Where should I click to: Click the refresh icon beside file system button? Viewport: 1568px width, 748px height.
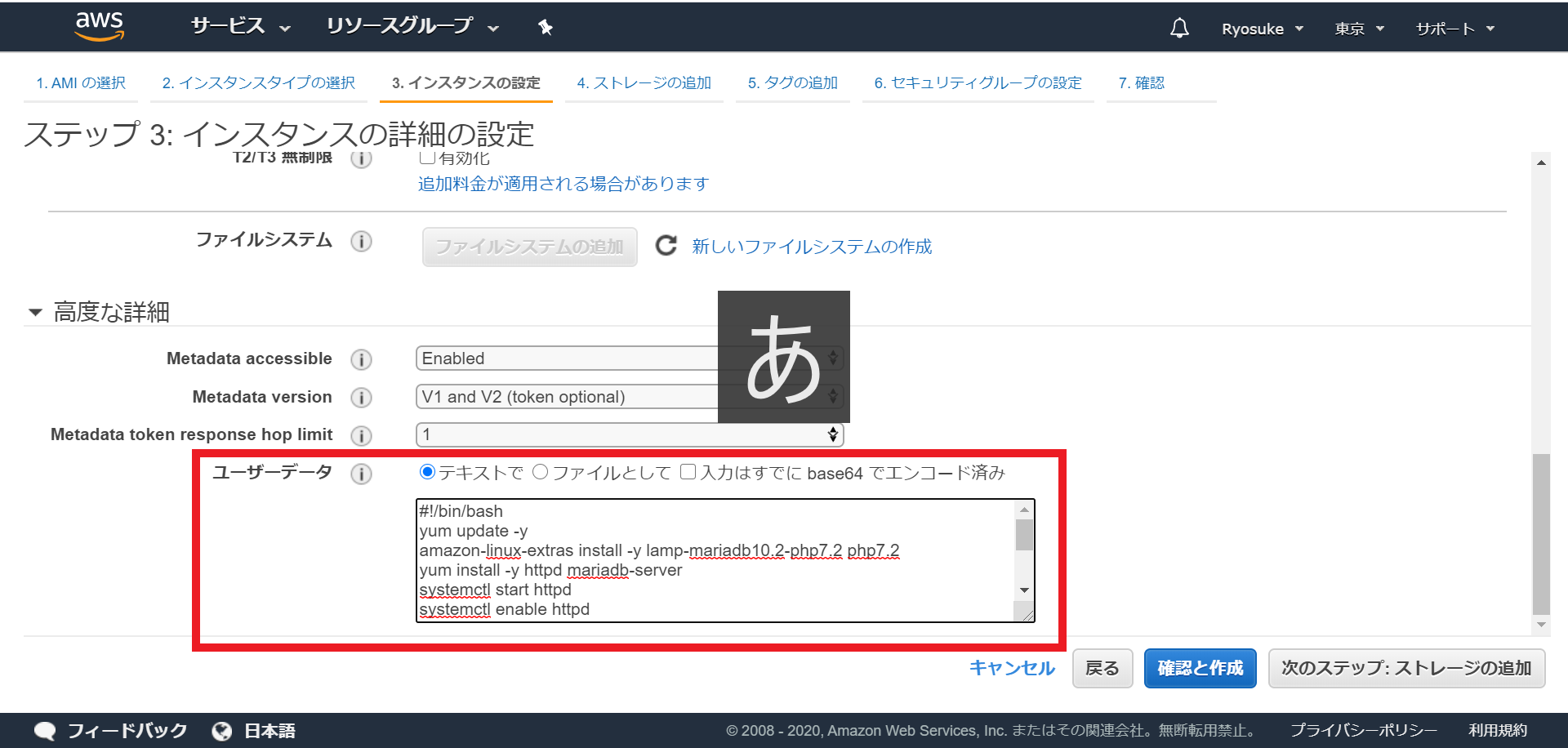tap(666, 246)
